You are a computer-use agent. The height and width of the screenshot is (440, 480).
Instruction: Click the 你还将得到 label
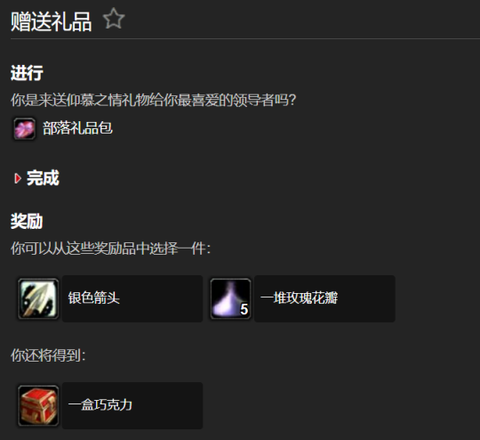click(x=48, y=356)
